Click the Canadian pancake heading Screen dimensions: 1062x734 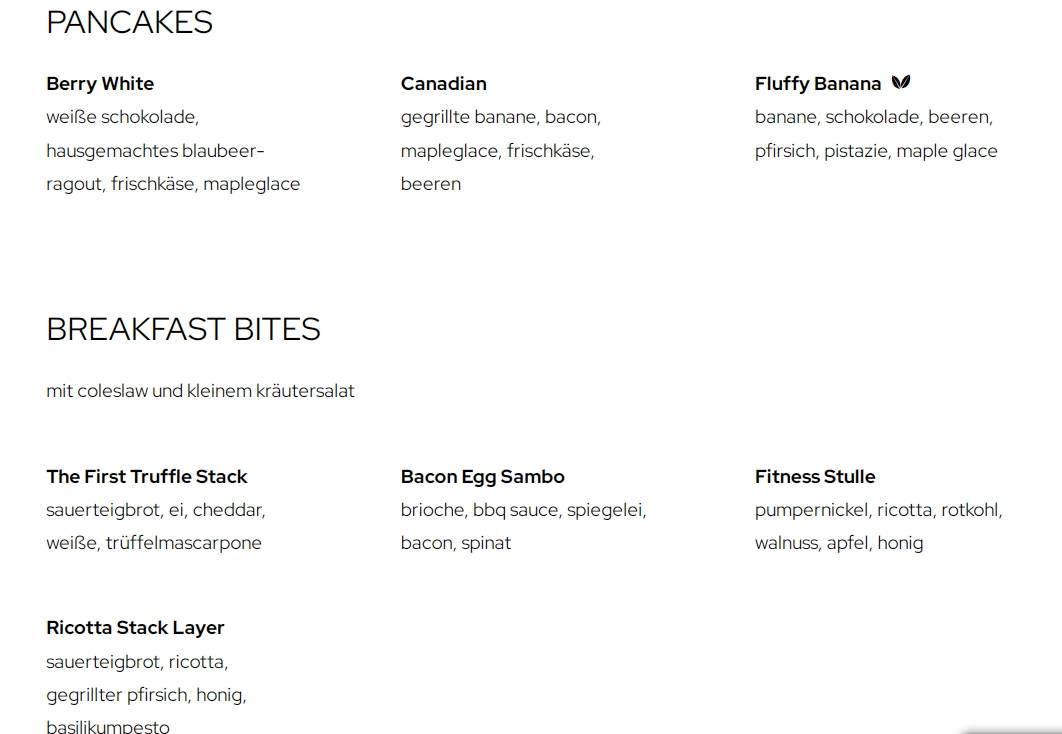(444, 84)
